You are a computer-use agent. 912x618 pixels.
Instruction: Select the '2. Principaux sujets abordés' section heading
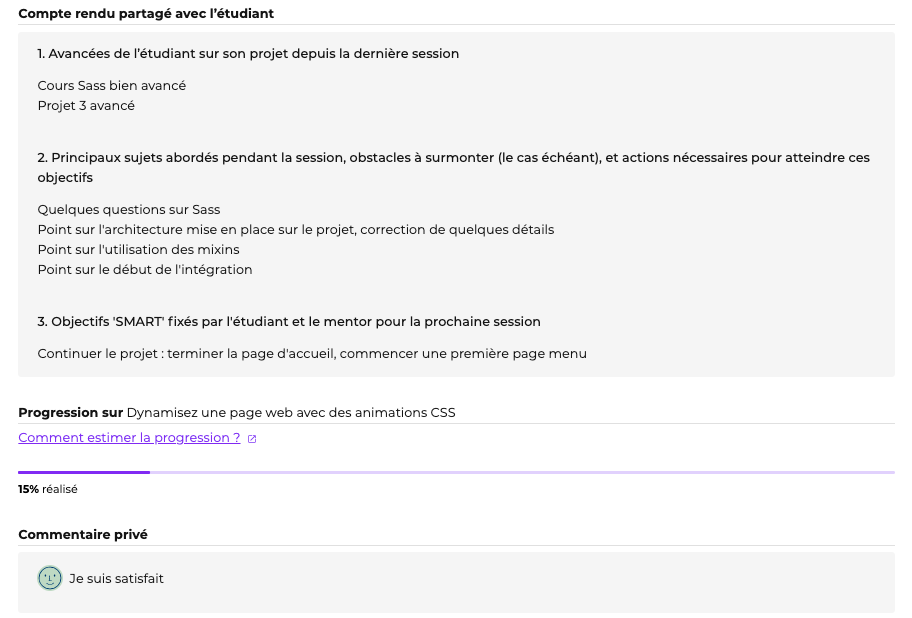453,158
